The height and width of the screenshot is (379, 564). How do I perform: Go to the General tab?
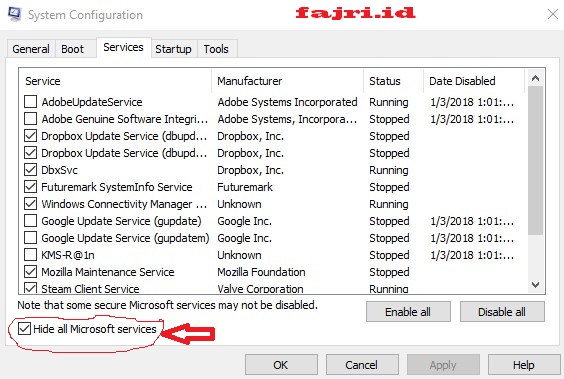tap(31, 49)
